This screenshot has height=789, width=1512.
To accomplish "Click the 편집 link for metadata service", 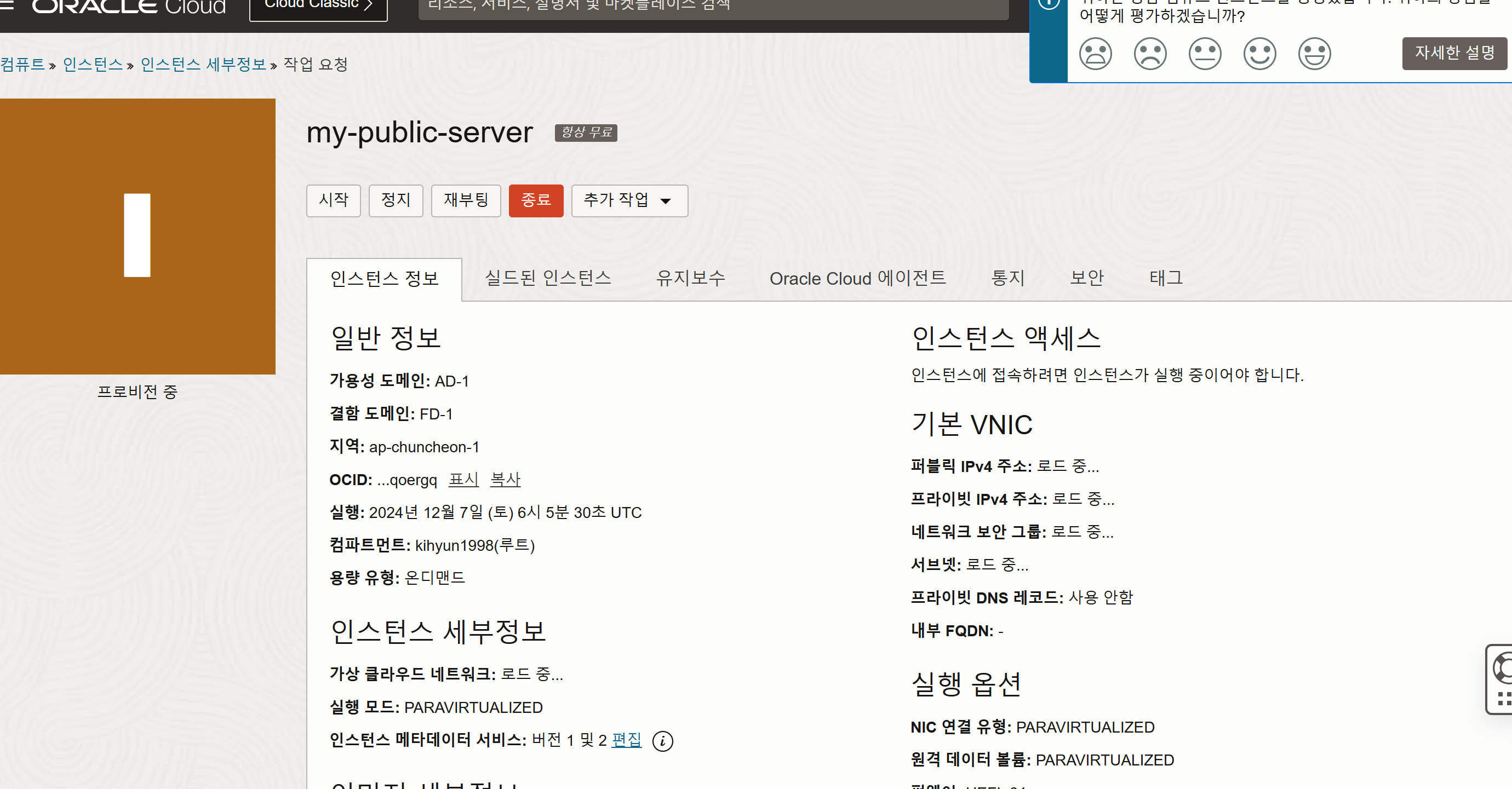I will point(626,740).
